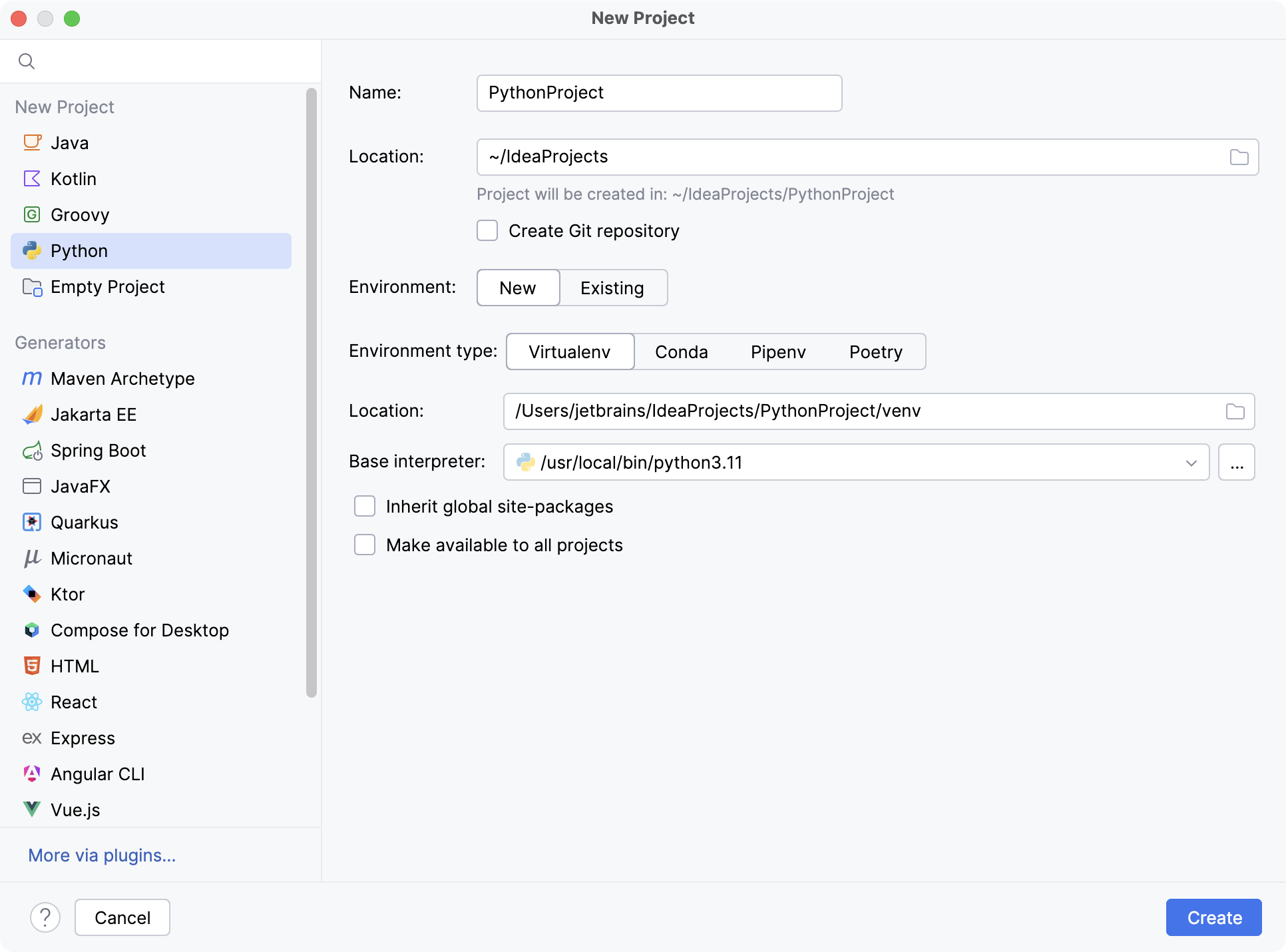Viewport: 1286px width, 952px height.
Task: Select the Groovy project type icon
Action: point(32,214)
